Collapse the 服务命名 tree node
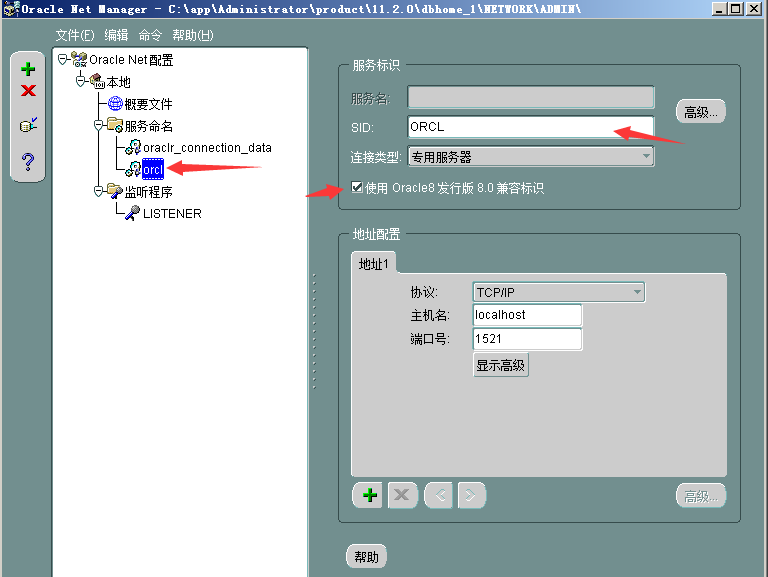The image size is (768, 577). (98, 126)
